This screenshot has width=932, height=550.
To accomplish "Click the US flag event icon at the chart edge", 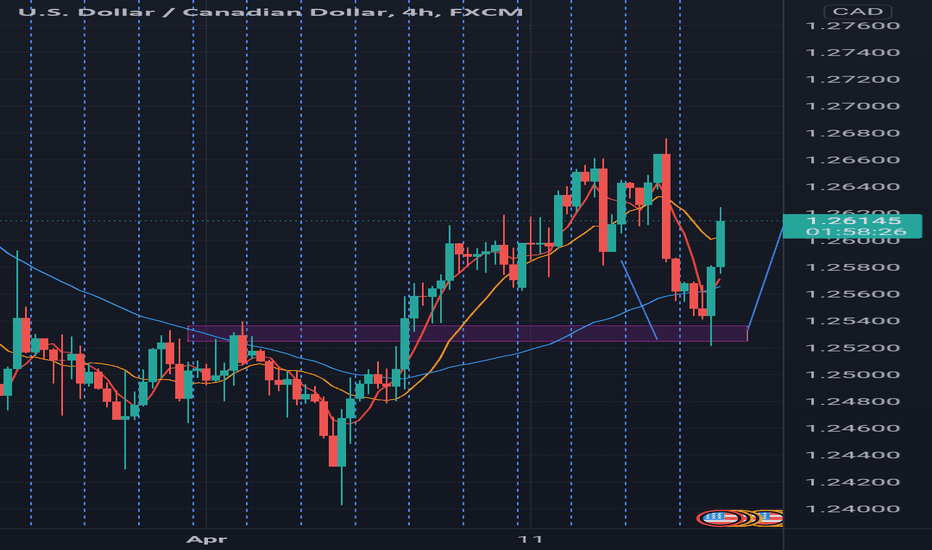I will 771,518.
